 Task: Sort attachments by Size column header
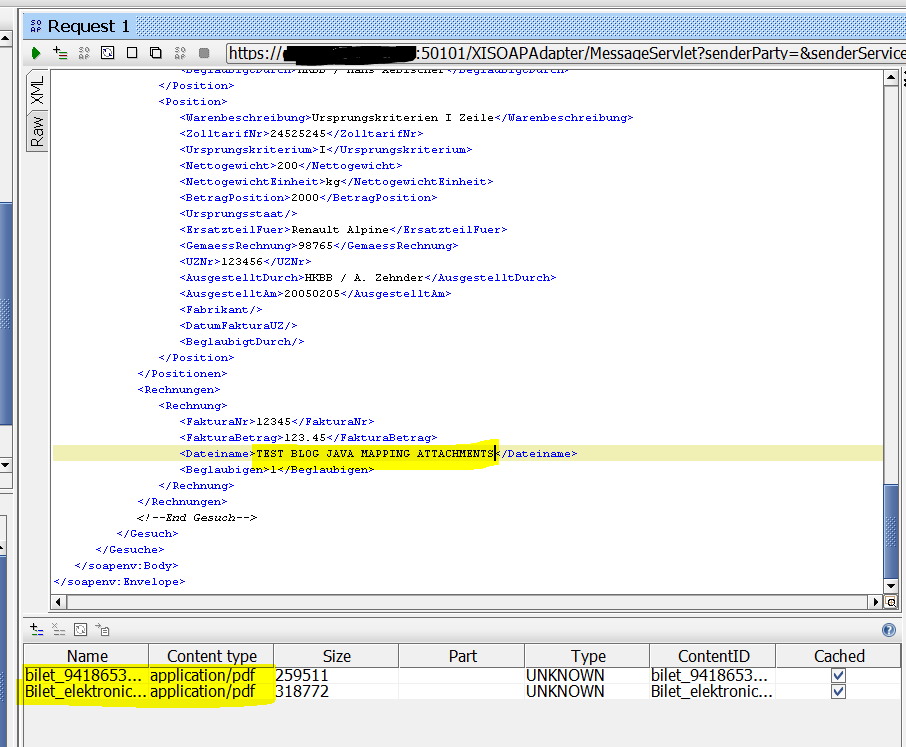click(336, 656)
